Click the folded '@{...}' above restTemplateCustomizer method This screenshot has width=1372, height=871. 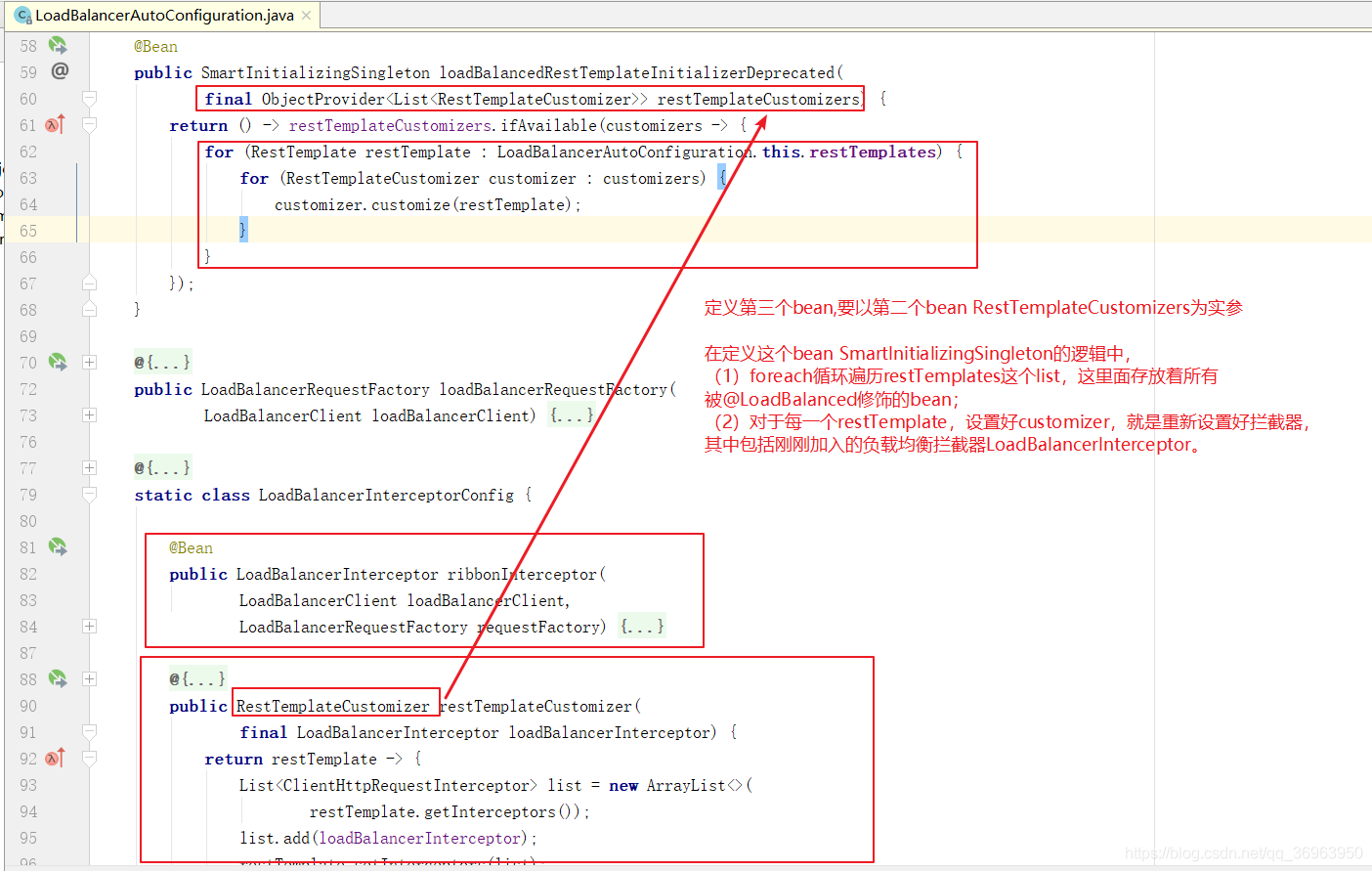pyautogui.click(x=197, y=678)
